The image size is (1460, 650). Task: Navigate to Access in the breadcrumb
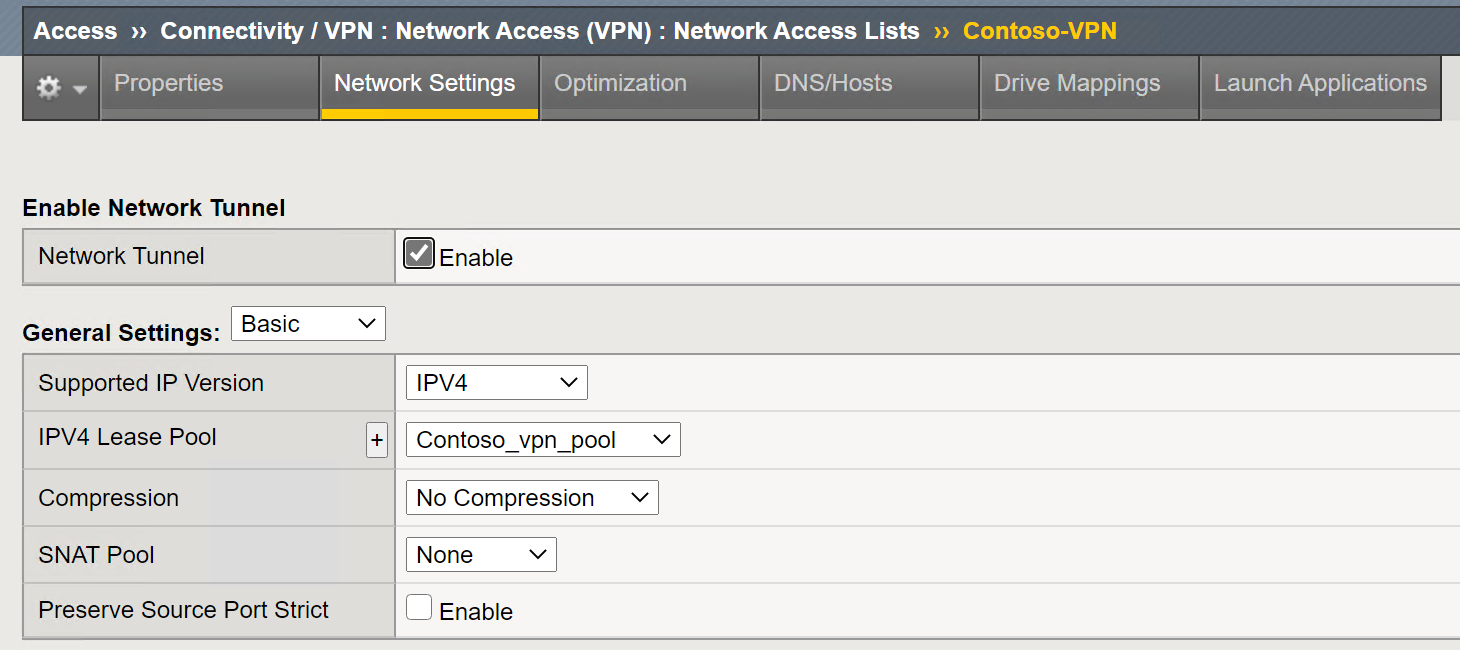point(74,31)
